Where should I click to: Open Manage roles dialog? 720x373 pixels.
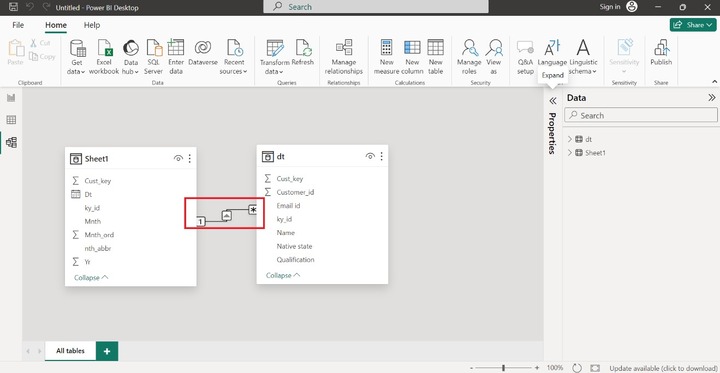click(469, 57)
